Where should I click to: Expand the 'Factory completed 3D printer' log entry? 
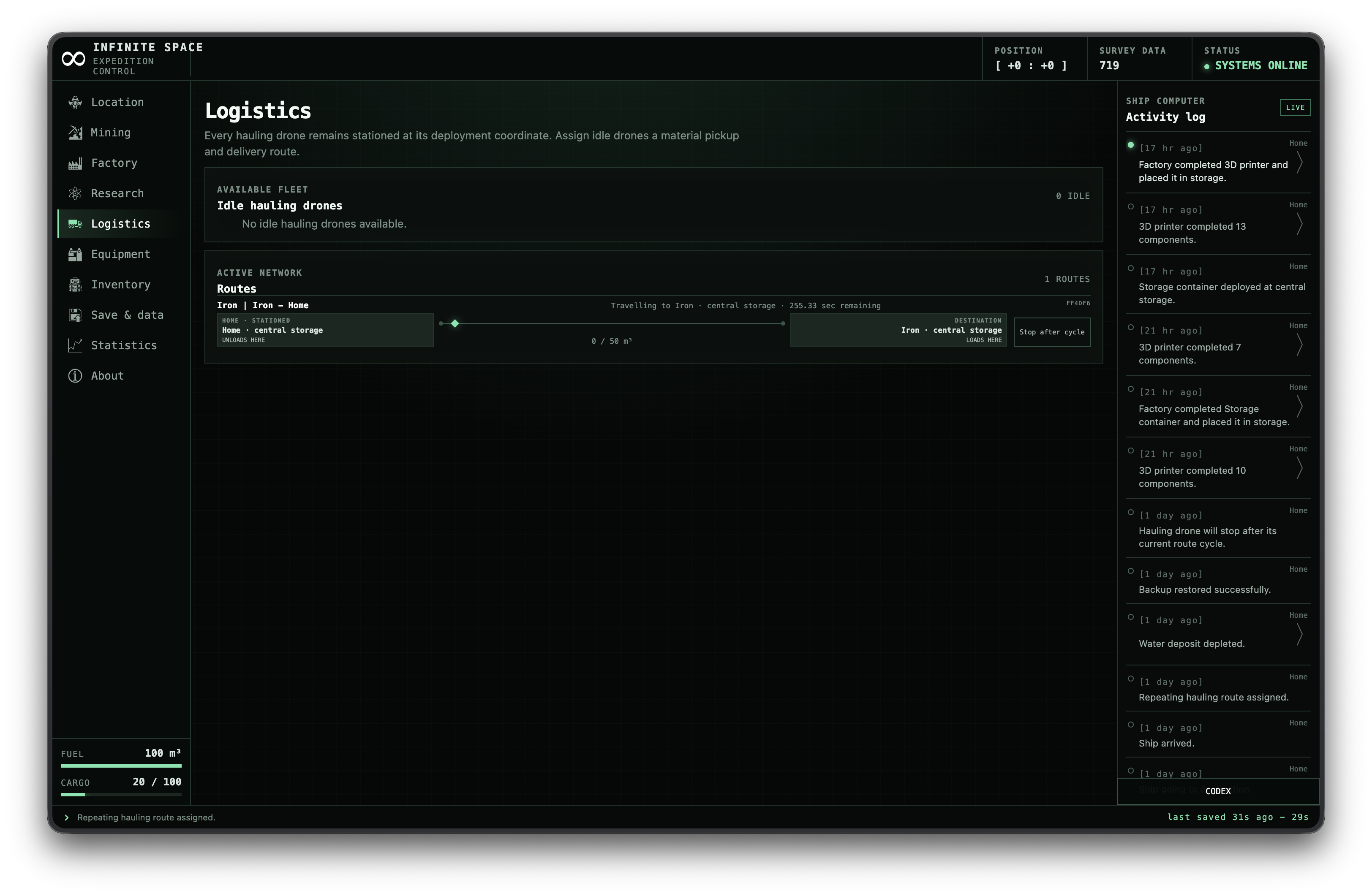pyautogui.click(x=1299, y=163)
